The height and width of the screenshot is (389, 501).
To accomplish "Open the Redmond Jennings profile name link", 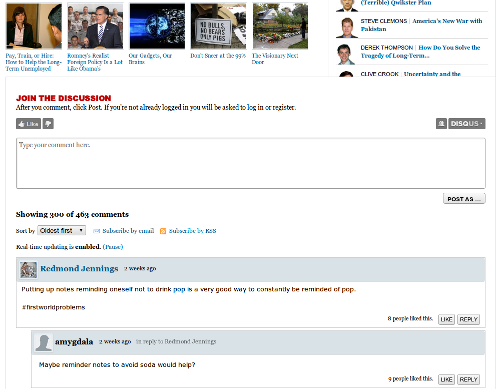I will pyautogui.click(x=79, y=269).
